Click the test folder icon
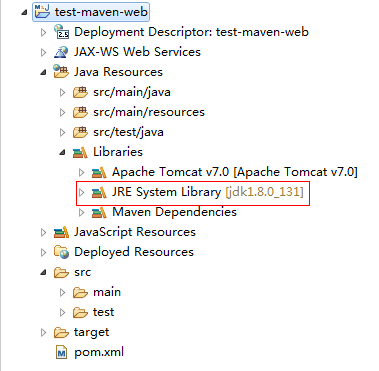This screenshot has height=371, width=379. tap(80, 312)
